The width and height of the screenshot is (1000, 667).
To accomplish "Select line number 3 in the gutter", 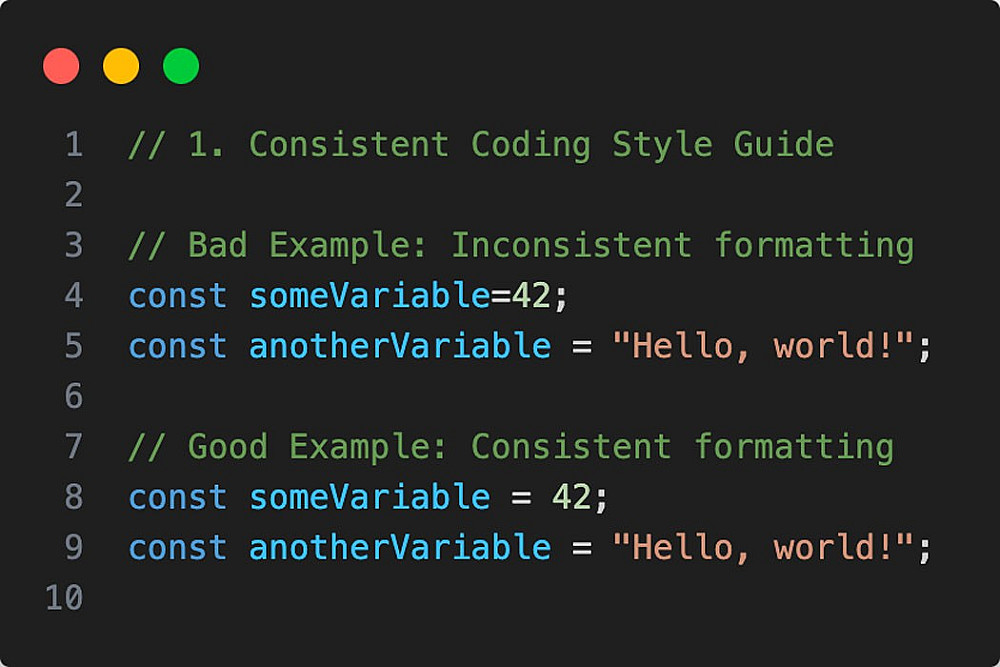I will coord(73,245).
